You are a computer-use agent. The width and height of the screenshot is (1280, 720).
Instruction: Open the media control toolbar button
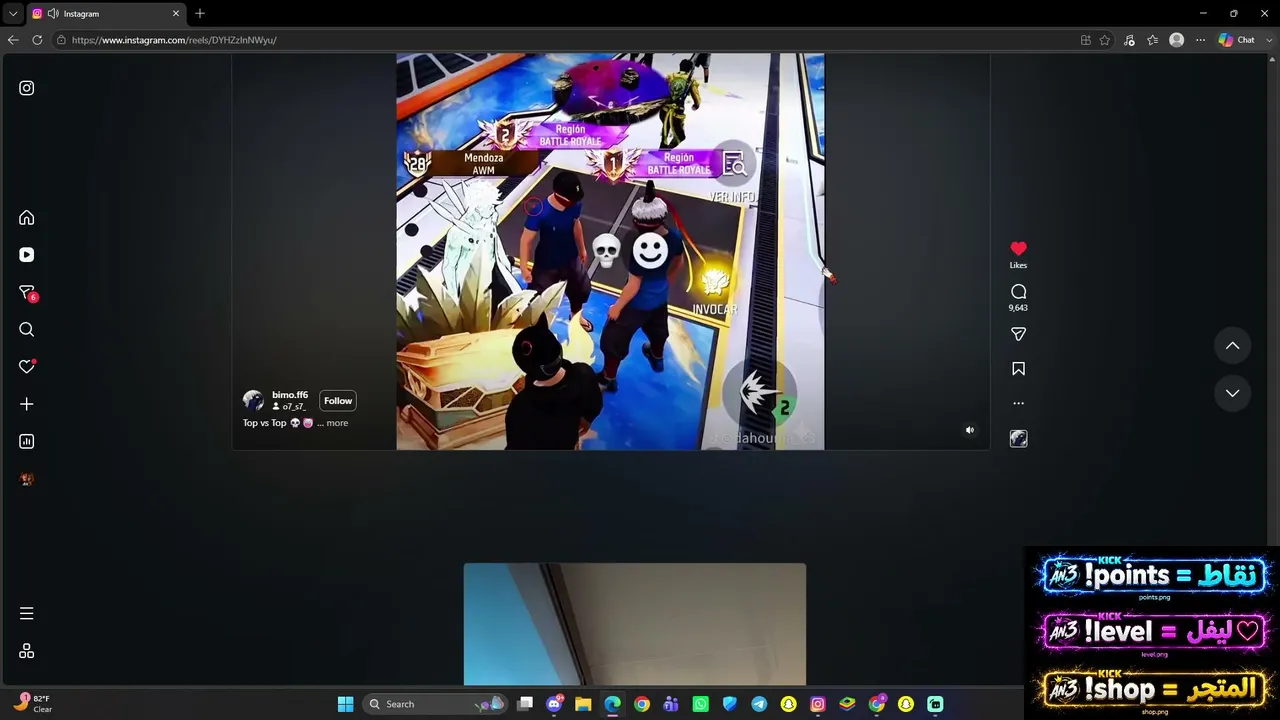(1129, 40)
